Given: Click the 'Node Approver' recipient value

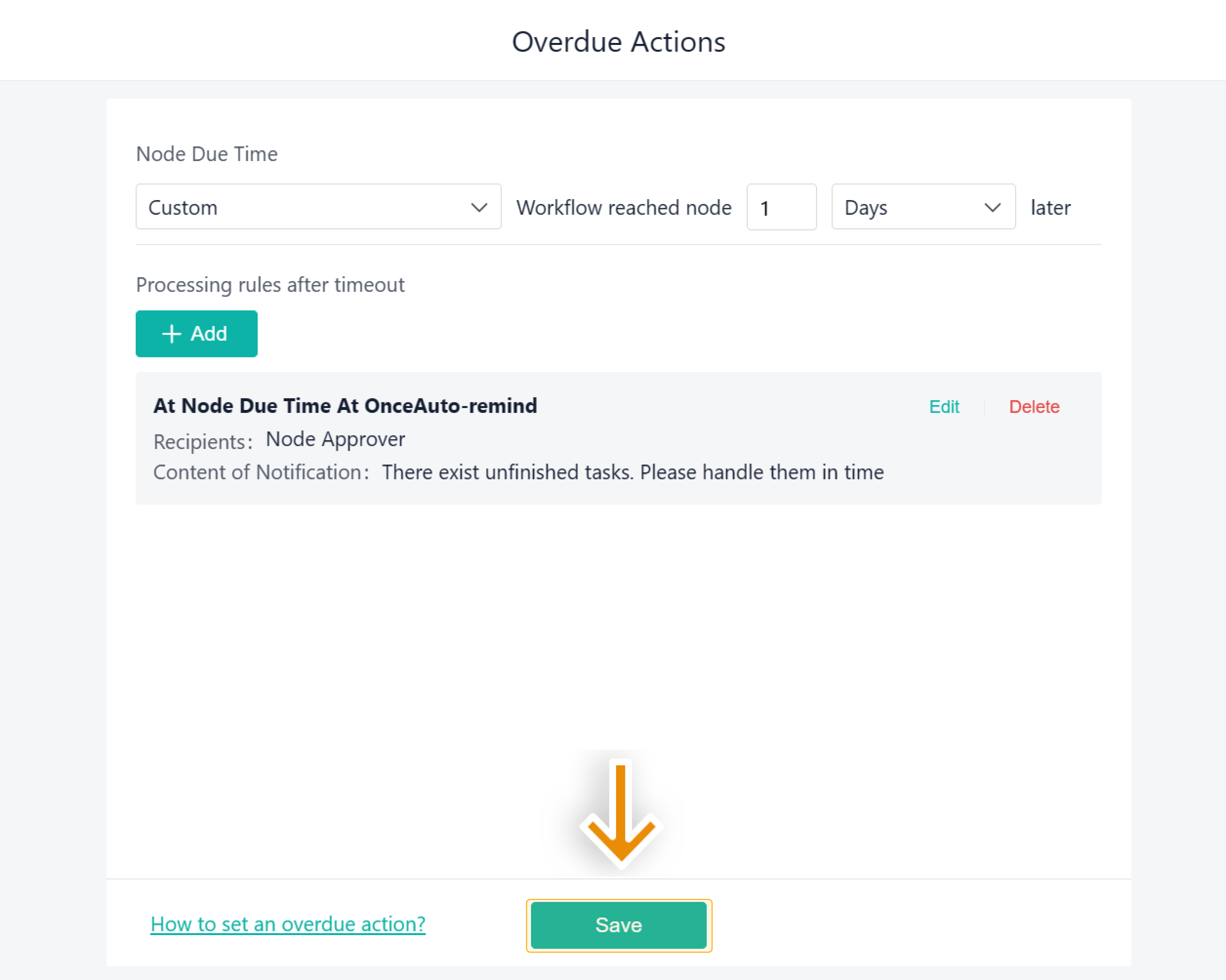Looking at the screenshot, I should click(x=336, y=440).
